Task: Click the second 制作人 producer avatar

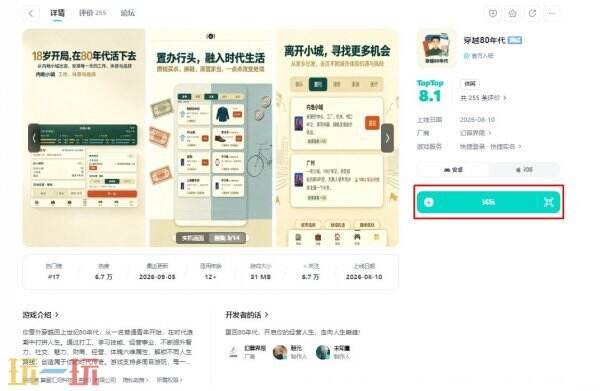Action: pos(323,352)
